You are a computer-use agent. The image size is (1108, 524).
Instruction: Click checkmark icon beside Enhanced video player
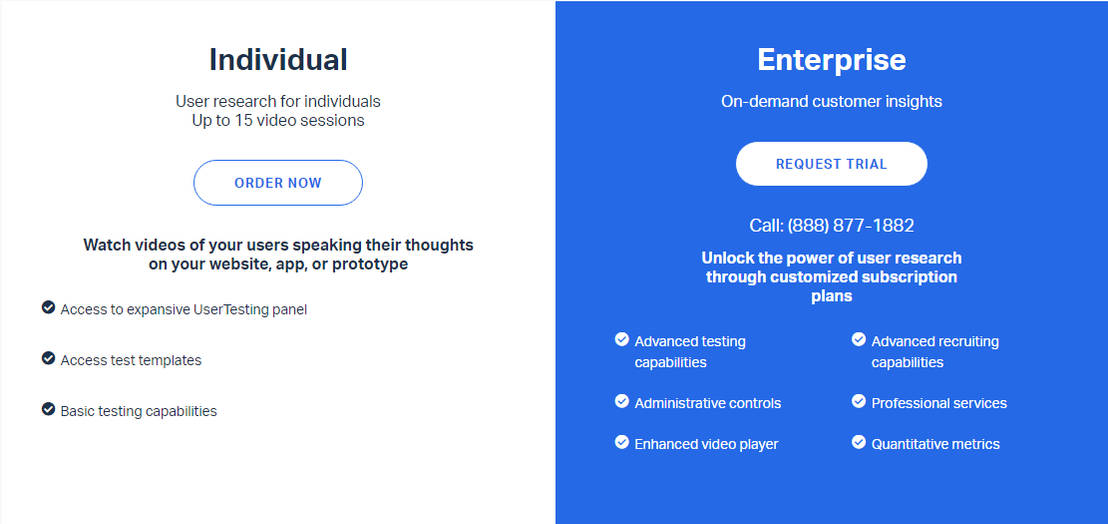tap(622, 442)
